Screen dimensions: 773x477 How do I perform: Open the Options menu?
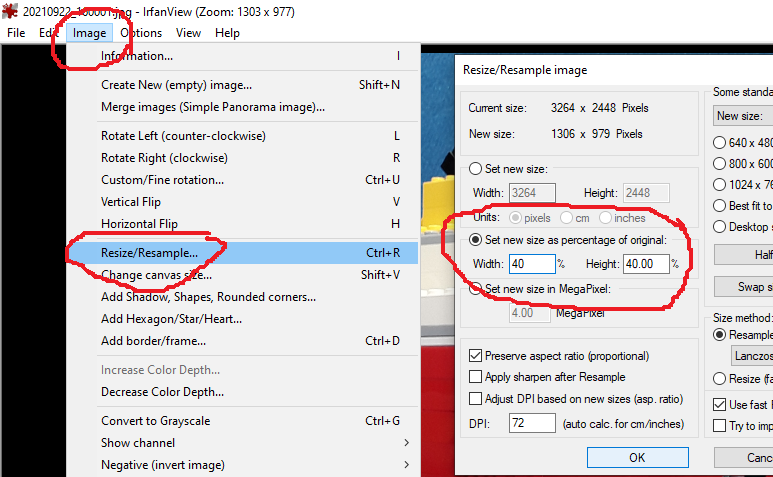coord(140,33)
